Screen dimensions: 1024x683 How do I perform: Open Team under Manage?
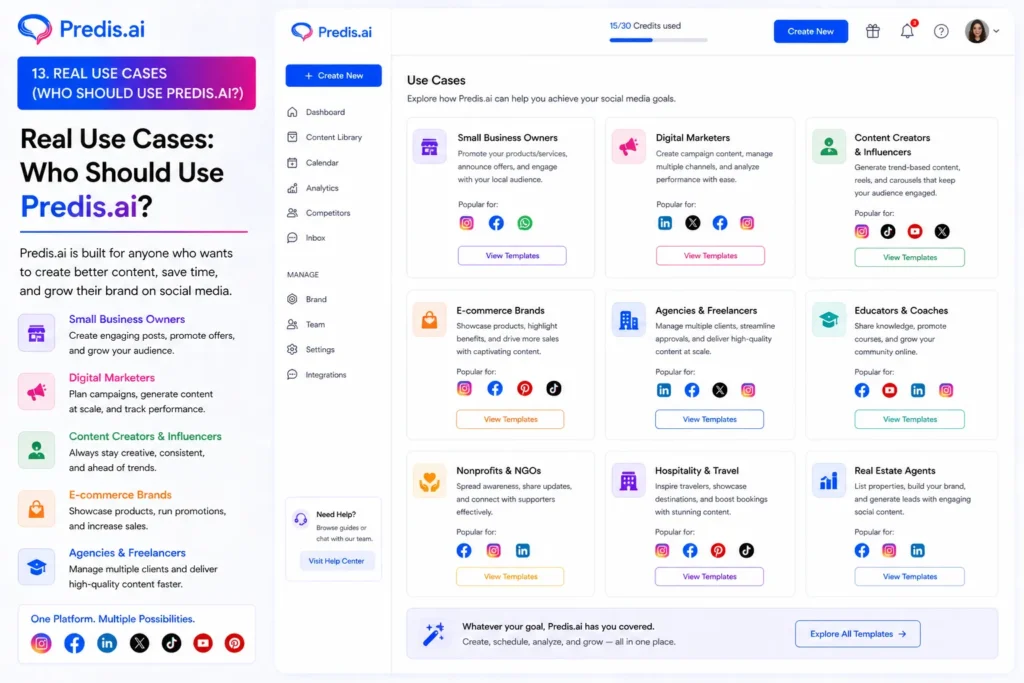[x=306, y=325]
